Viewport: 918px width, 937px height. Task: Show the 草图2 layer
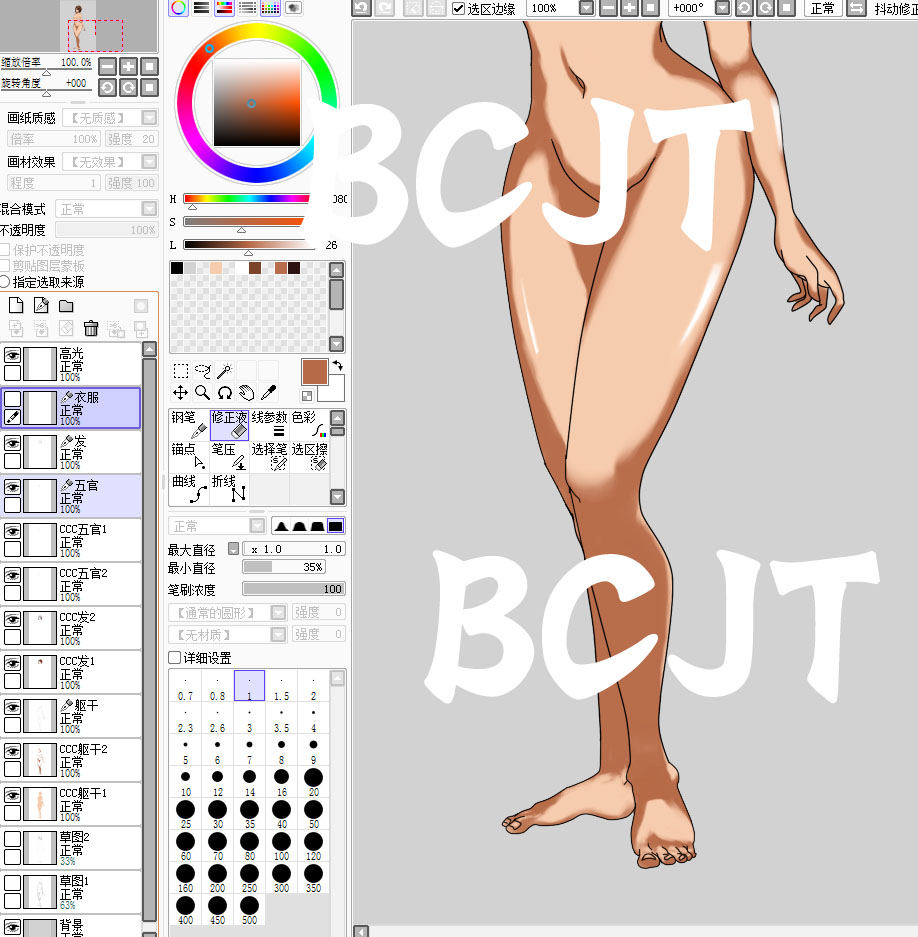[x=13, y=838]
